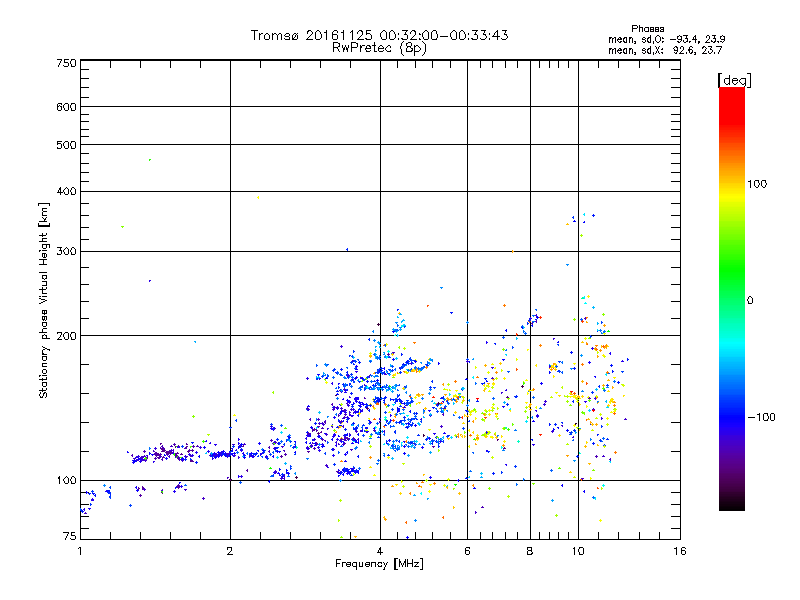Click the x-axis tick label '2'
The width and height of the screenshot is (800, 600).
pyautogui.click(x=230, y=551)
